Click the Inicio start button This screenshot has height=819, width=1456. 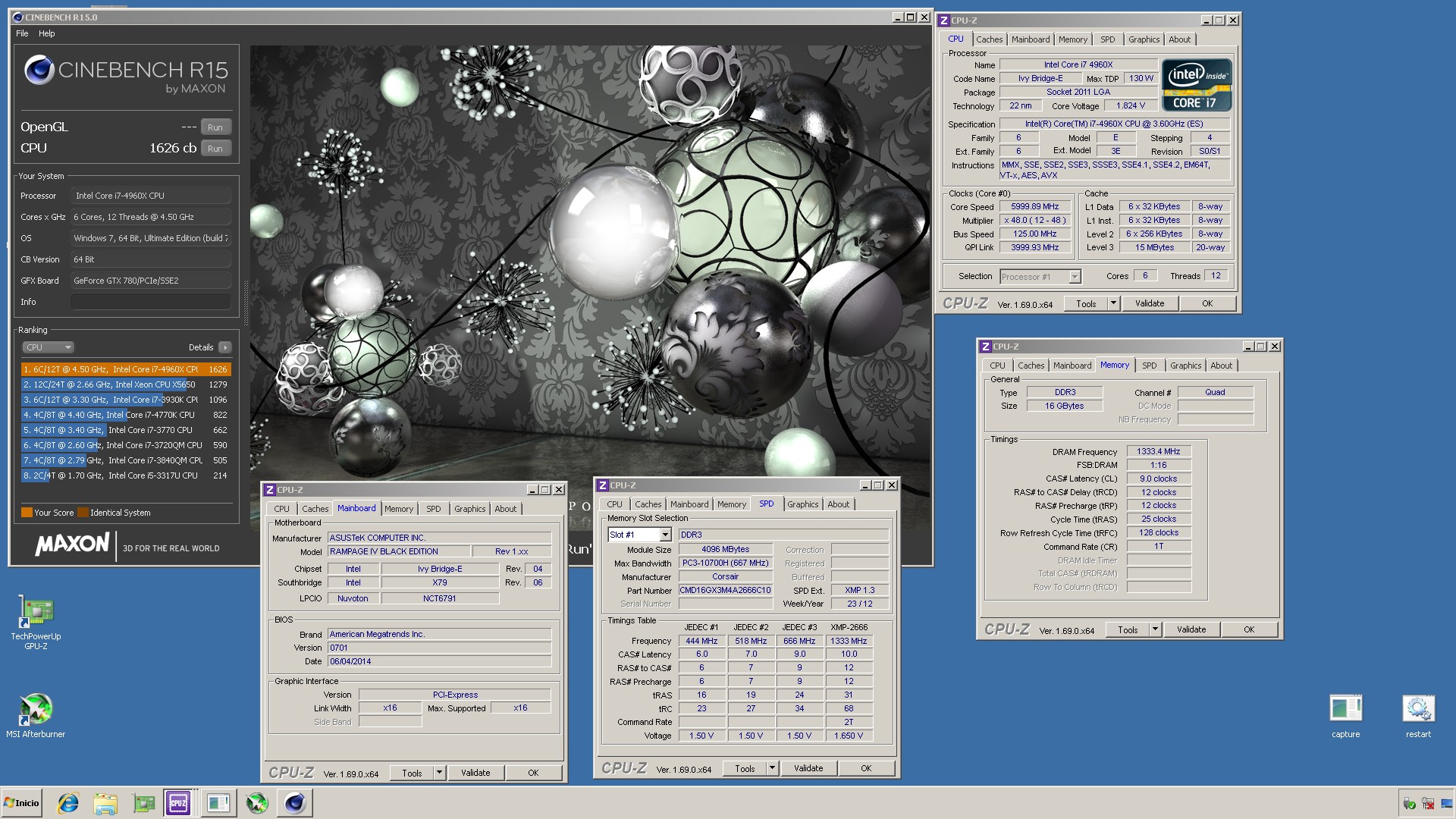tap(21, 803)
